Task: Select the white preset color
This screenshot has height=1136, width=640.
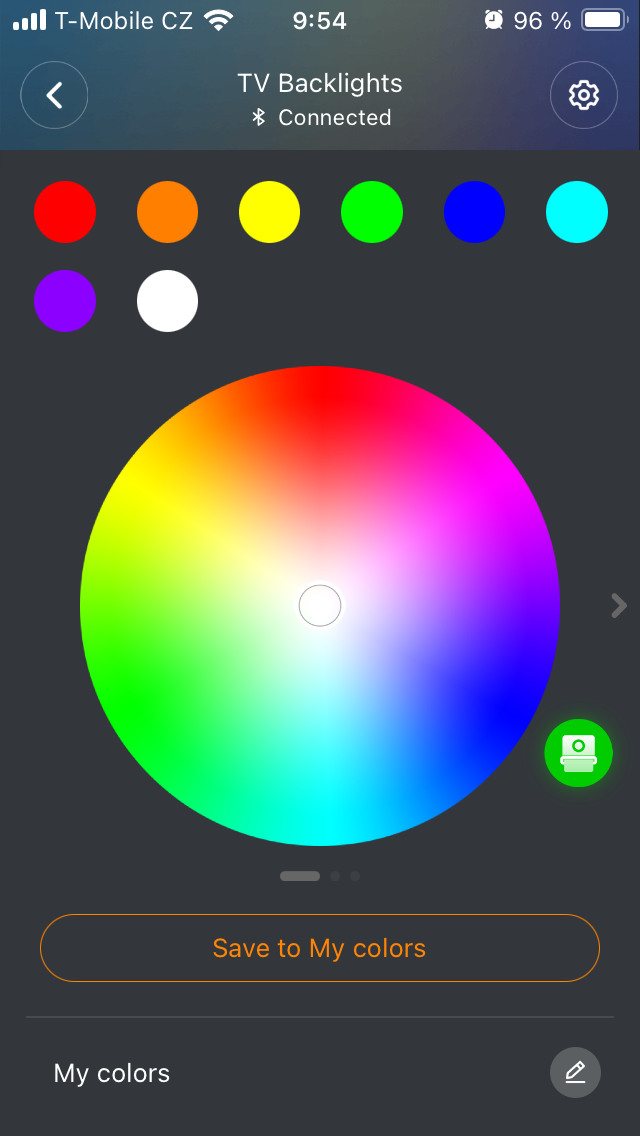Action: click(167, 301)
